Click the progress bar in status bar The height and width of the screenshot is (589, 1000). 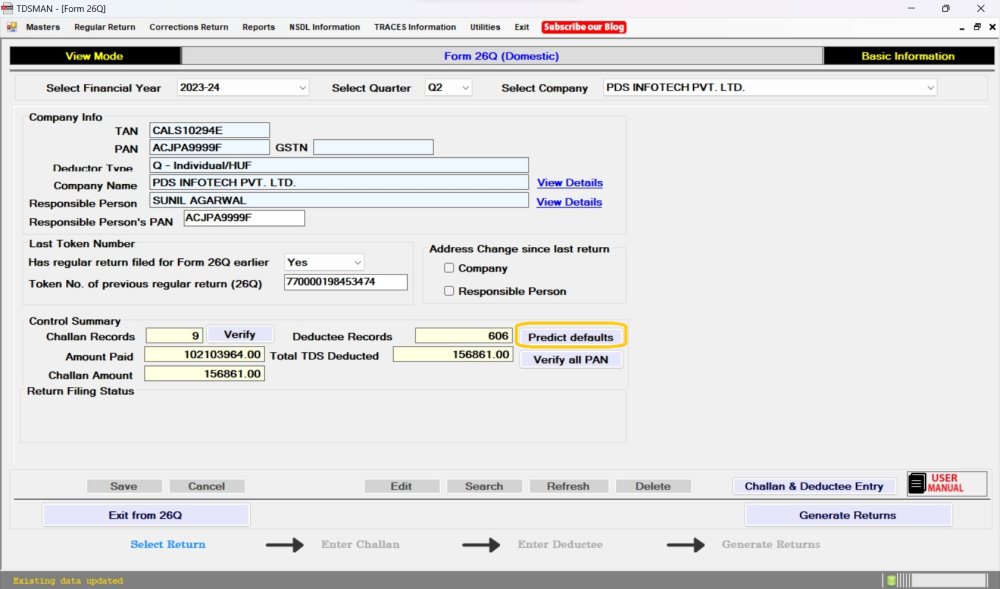pos(950,580)
